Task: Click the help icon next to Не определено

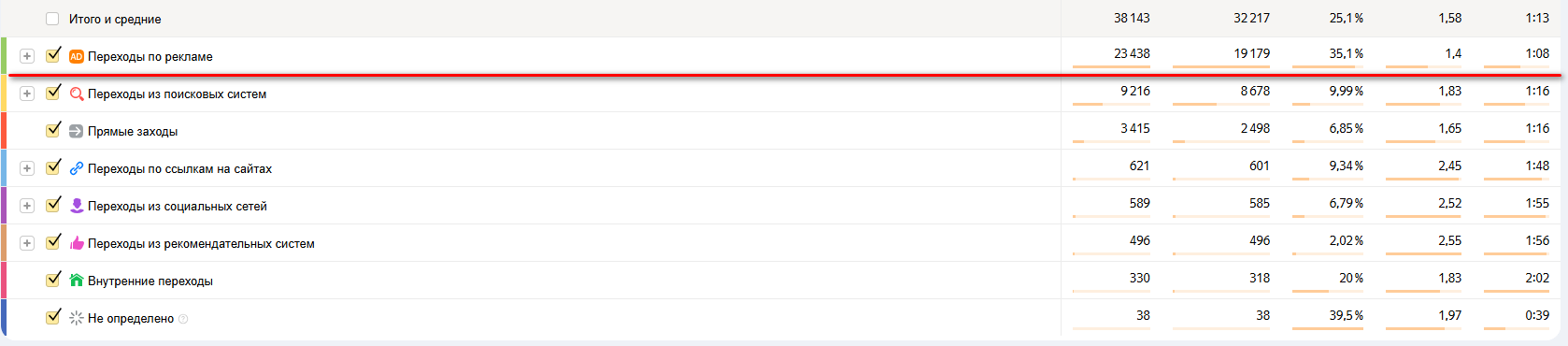Action: pos(183,319)
